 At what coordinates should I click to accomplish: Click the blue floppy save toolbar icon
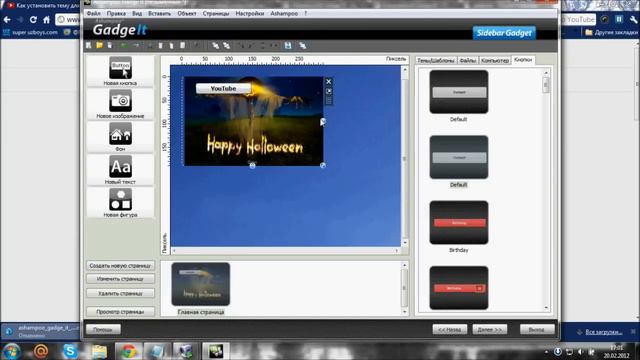coord(288,45)
